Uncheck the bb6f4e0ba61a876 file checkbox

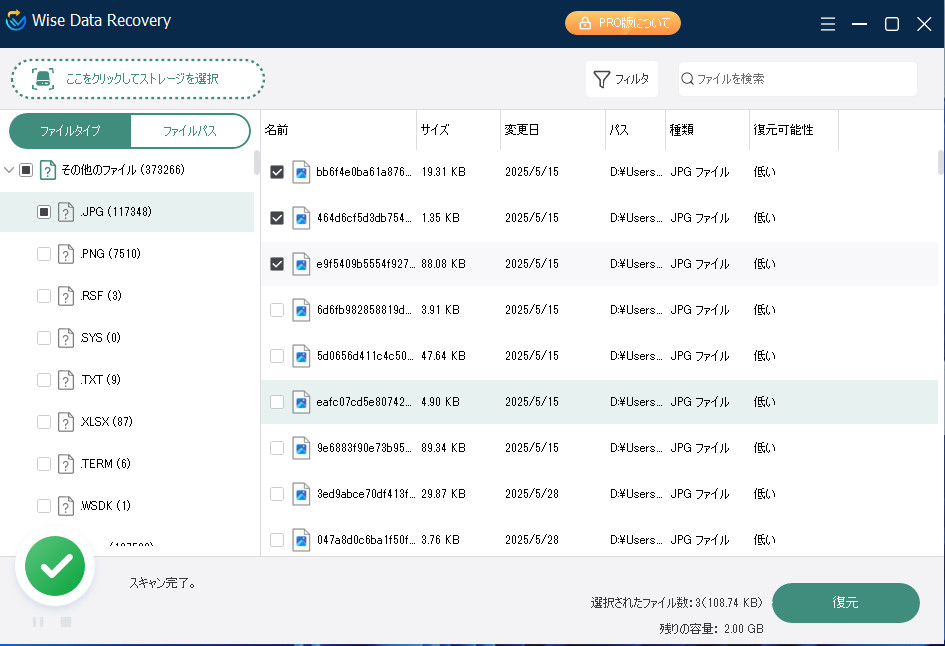click(277, 172)
